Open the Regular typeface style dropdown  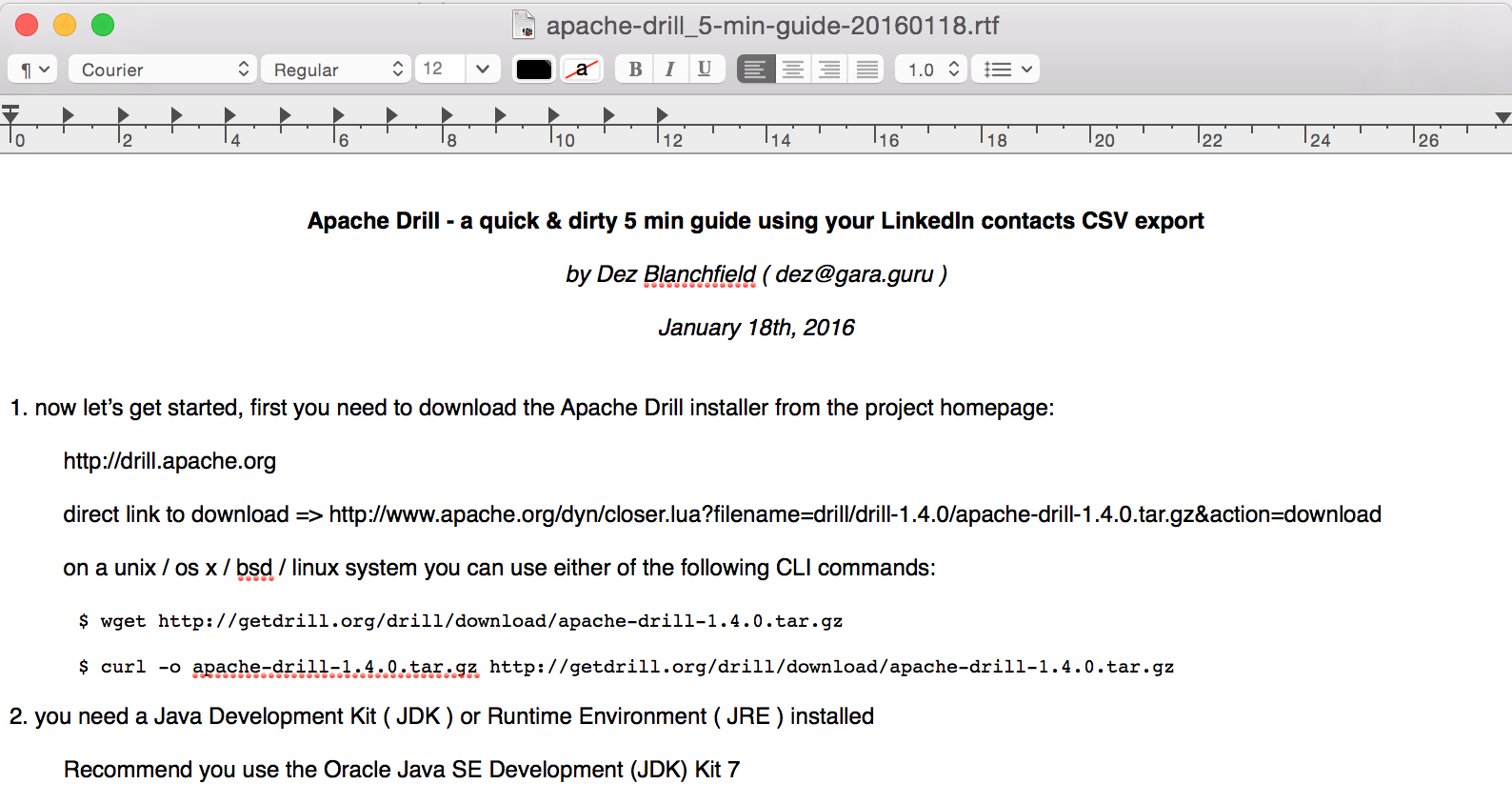click(336, 70)
